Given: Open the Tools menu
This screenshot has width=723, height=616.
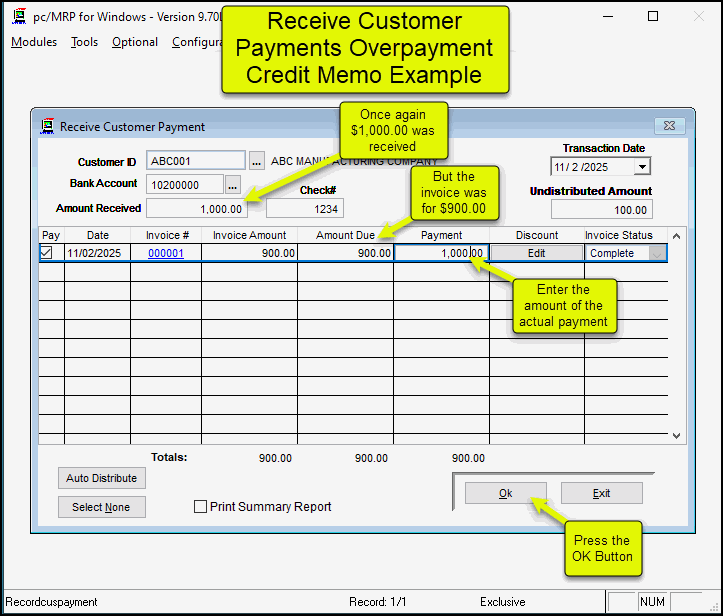Looking at the screenshot, I should tap(85, 42).
